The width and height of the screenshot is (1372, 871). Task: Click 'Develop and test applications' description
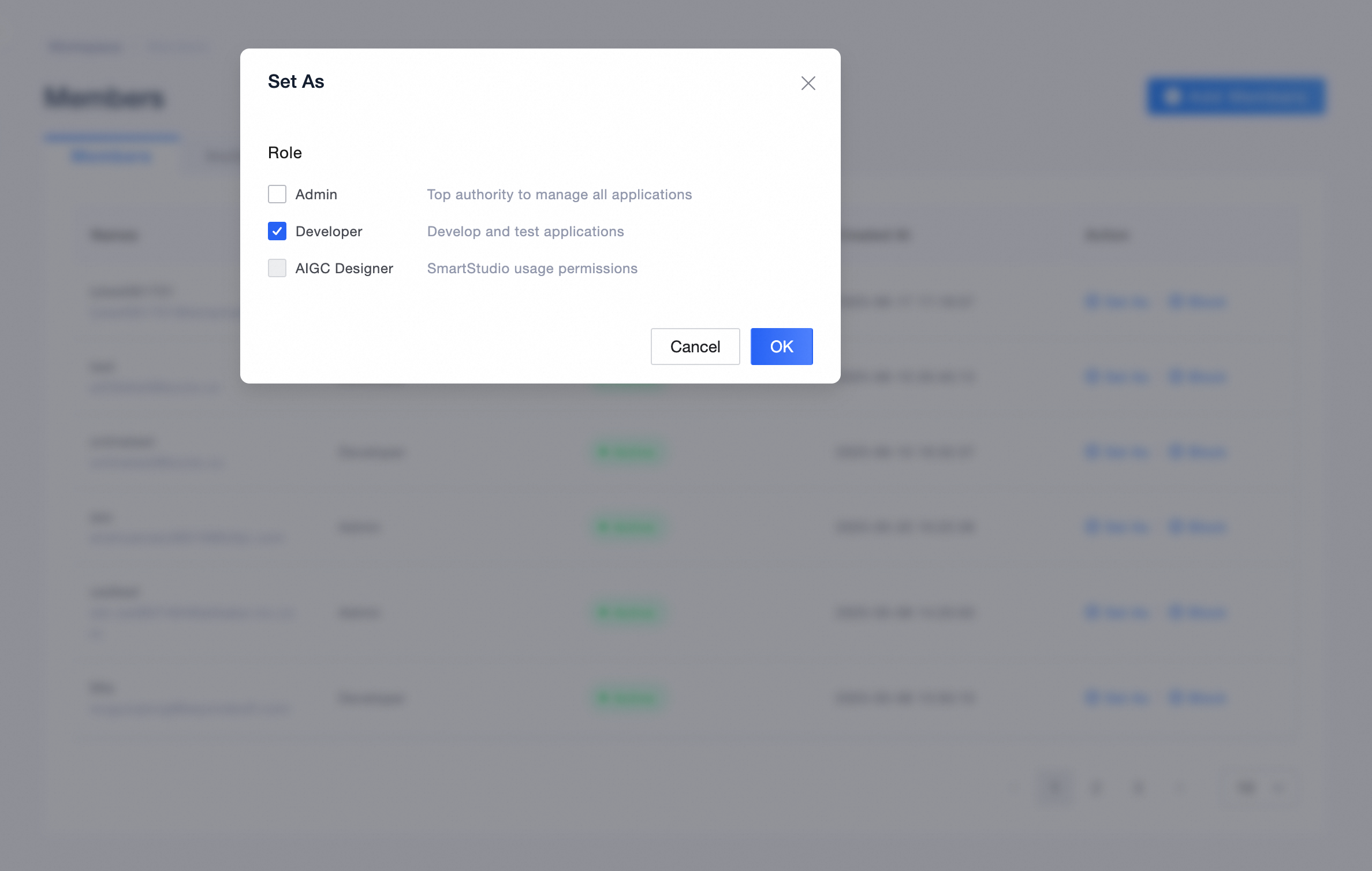(525, 232)
